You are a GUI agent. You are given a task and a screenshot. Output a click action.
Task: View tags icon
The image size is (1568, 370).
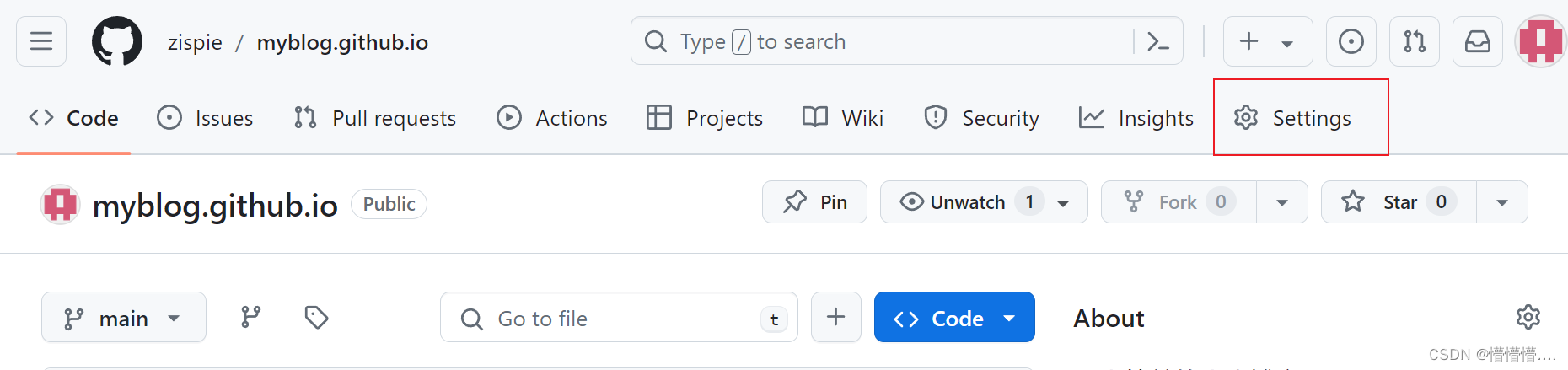pos(316,318)
